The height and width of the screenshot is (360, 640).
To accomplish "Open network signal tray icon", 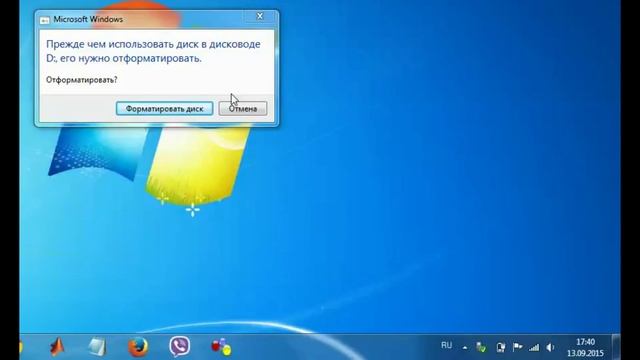I will pos(534,347).
